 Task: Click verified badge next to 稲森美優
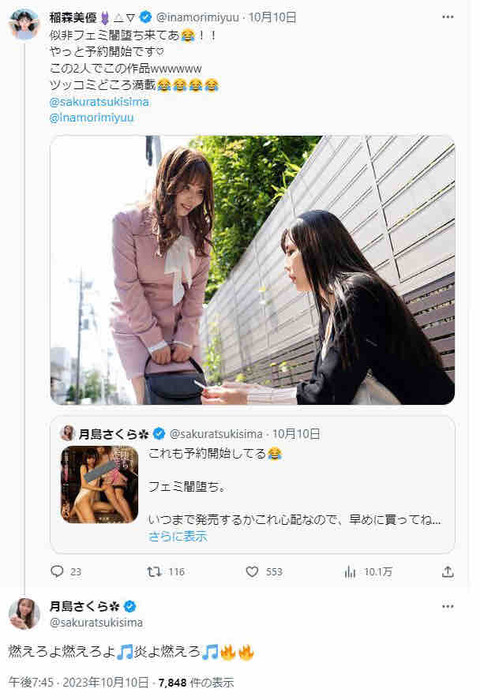[146, 17]
